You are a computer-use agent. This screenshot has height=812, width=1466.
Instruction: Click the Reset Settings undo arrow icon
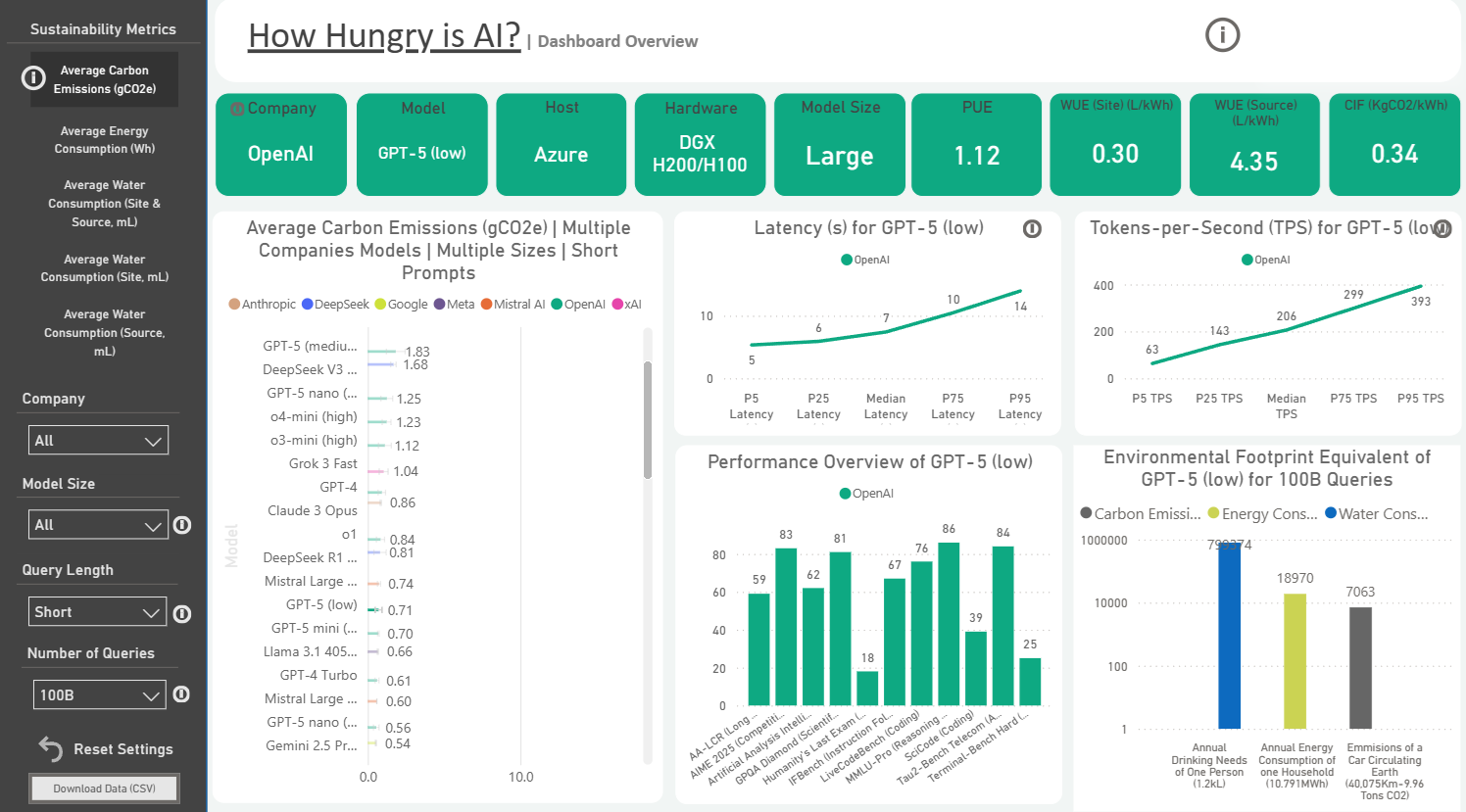(x=50, y=748)
